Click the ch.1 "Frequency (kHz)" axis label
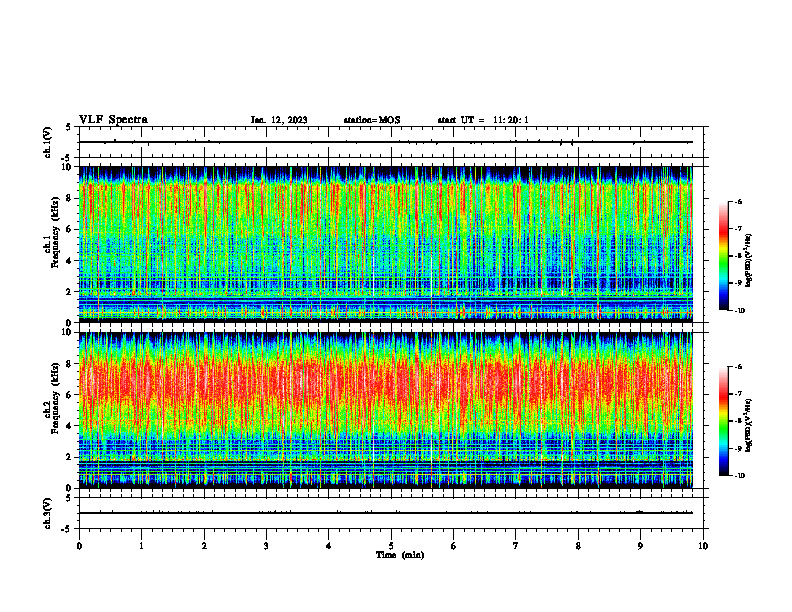Viewport: 792px width, 612px height. coord(55,233)
